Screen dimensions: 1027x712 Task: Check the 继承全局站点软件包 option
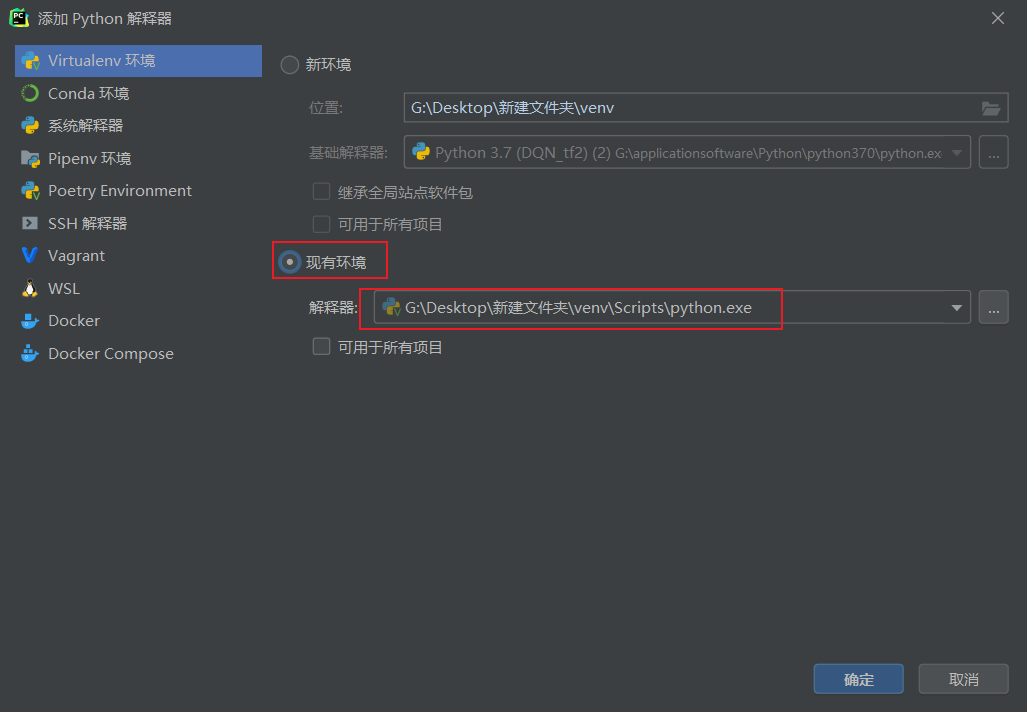point(322,192)
